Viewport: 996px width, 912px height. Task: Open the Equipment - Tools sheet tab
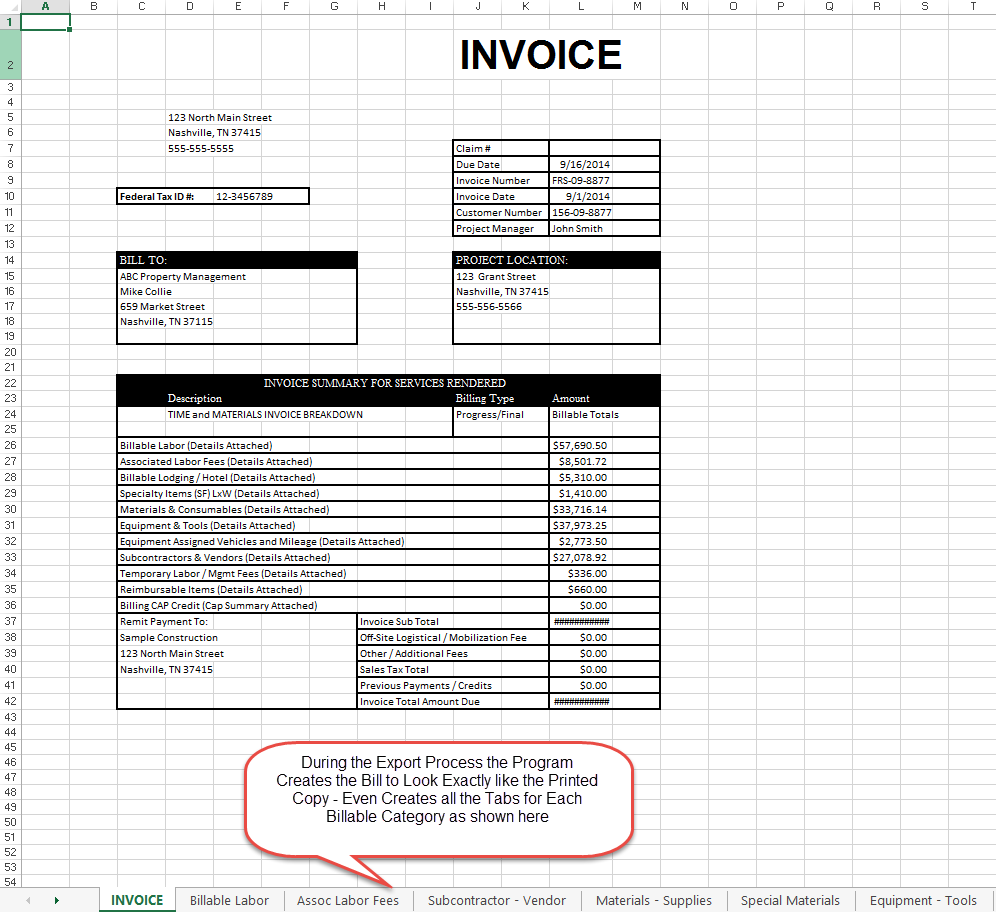click(x=923, y=900)
